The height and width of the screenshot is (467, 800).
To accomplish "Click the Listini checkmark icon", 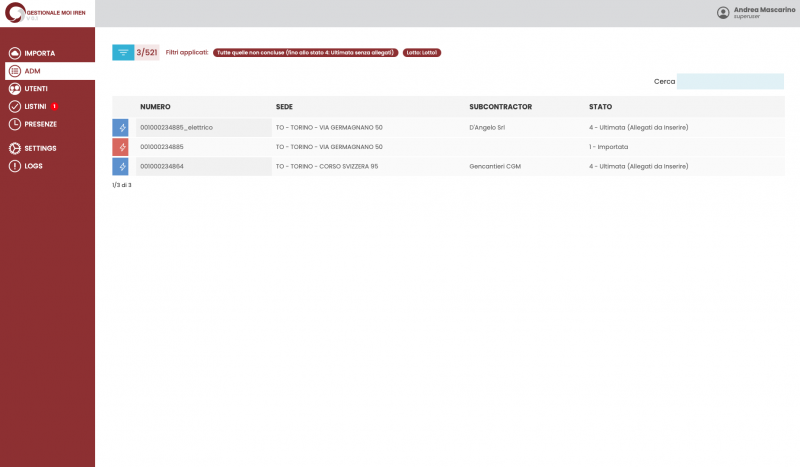I will [x=14, y=107].
